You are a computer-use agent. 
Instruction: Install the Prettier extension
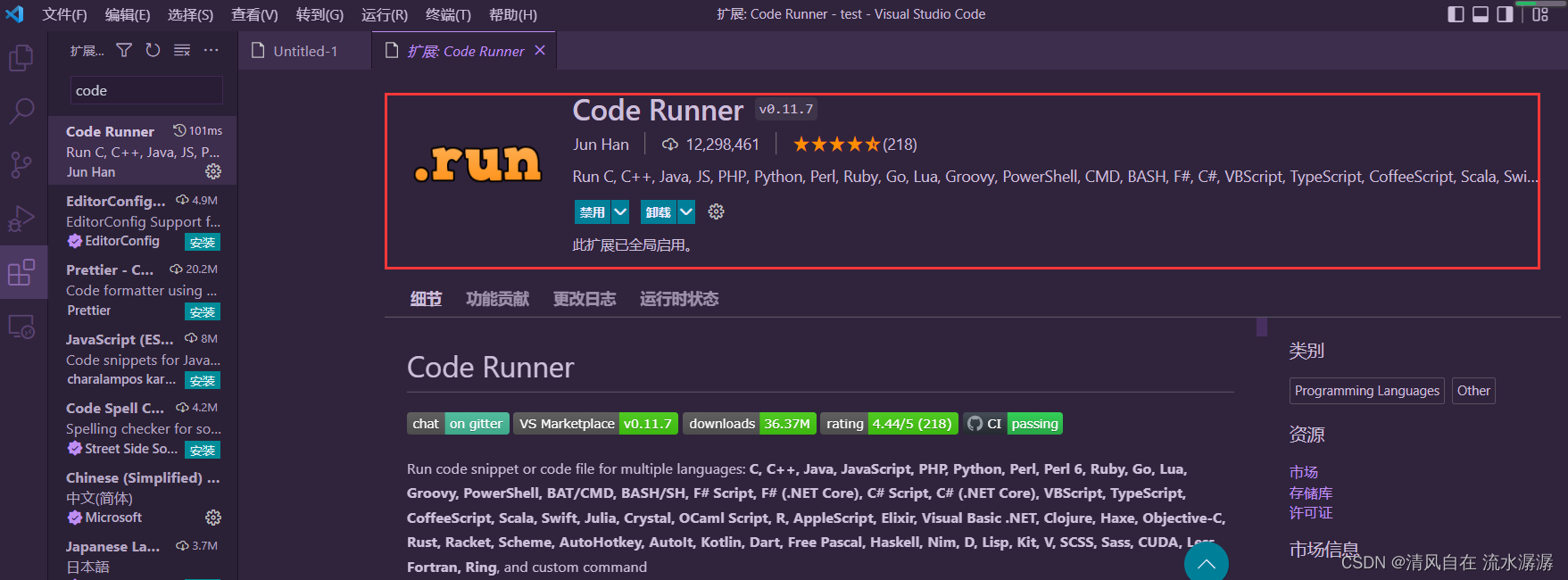[203, 311]
